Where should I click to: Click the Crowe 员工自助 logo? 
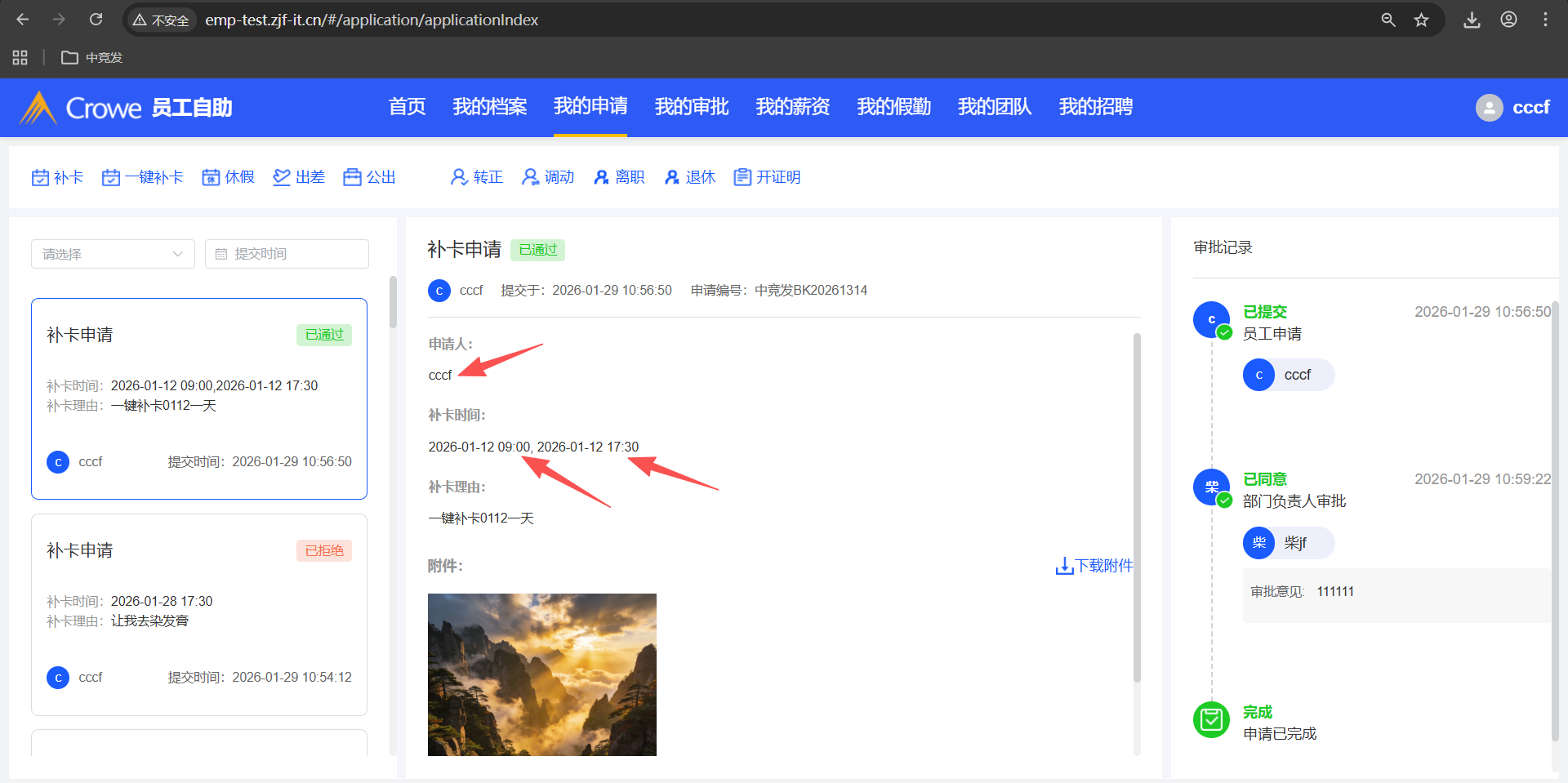click(127, 107)
